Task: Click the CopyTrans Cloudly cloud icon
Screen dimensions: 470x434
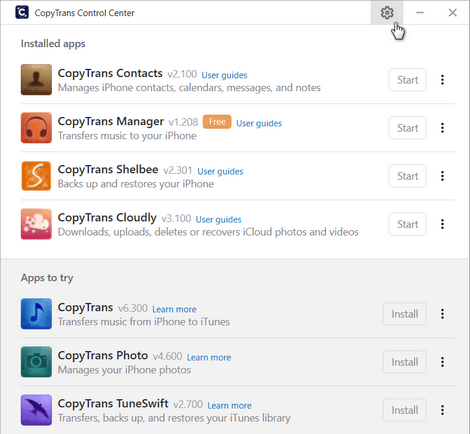Action: point(36,224)
